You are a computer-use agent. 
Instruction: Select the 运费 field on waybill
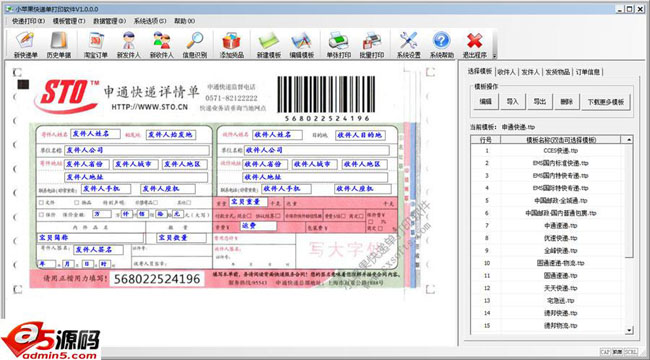coord(258,226)
